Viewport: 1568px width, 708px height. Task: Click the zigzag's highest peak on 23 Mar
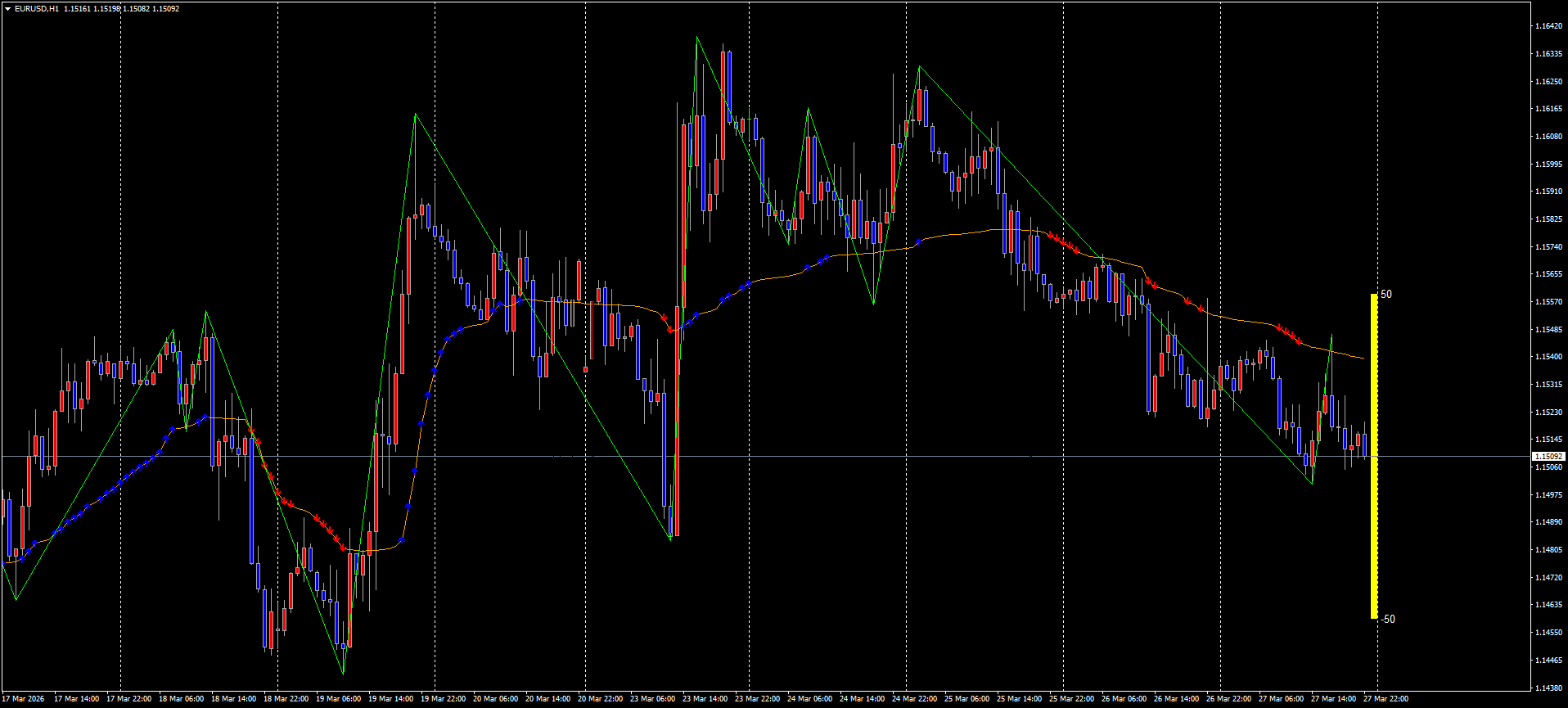[x=696, y=38]
